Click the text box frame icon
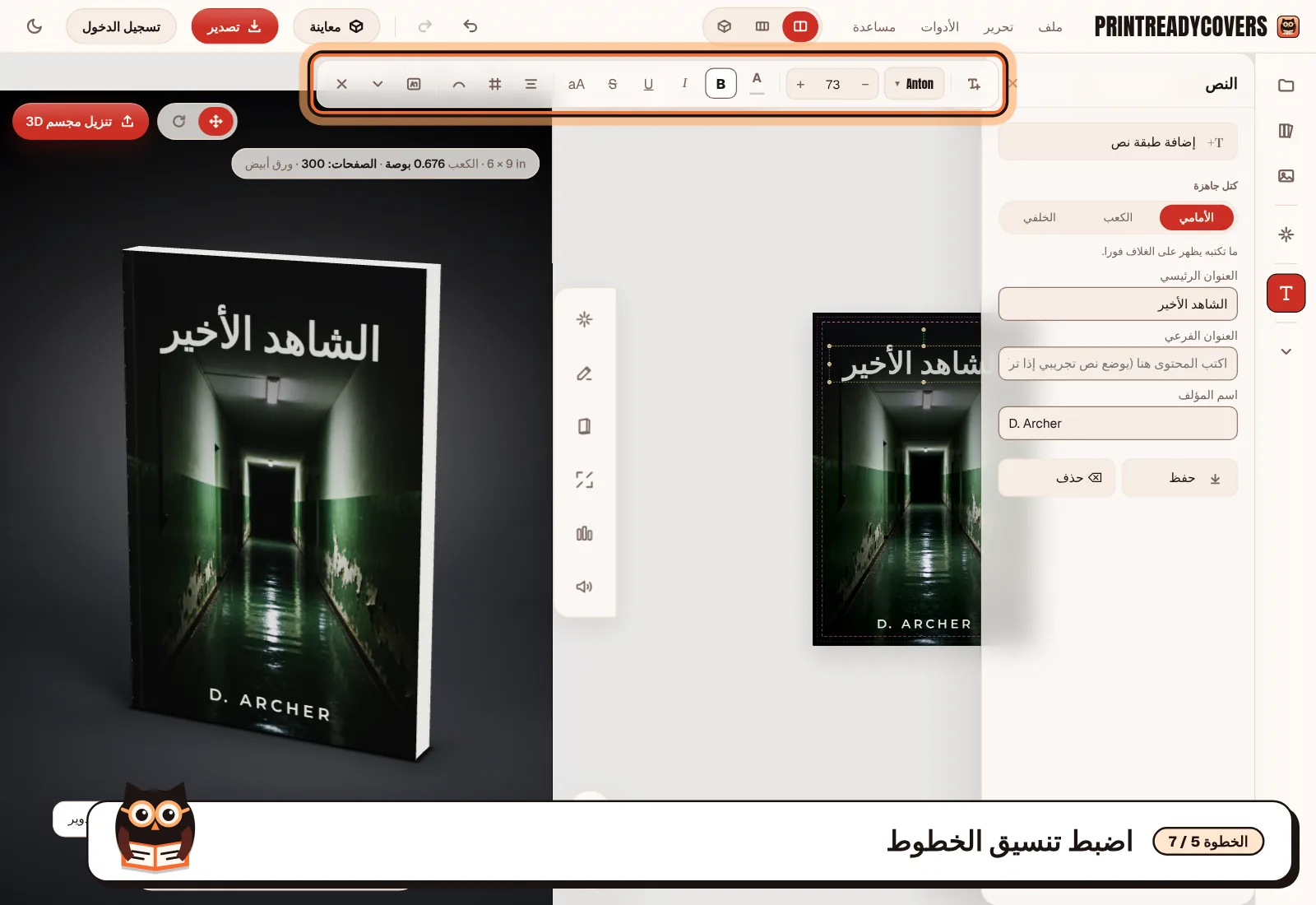The image size is (1316, 905). 414,84
